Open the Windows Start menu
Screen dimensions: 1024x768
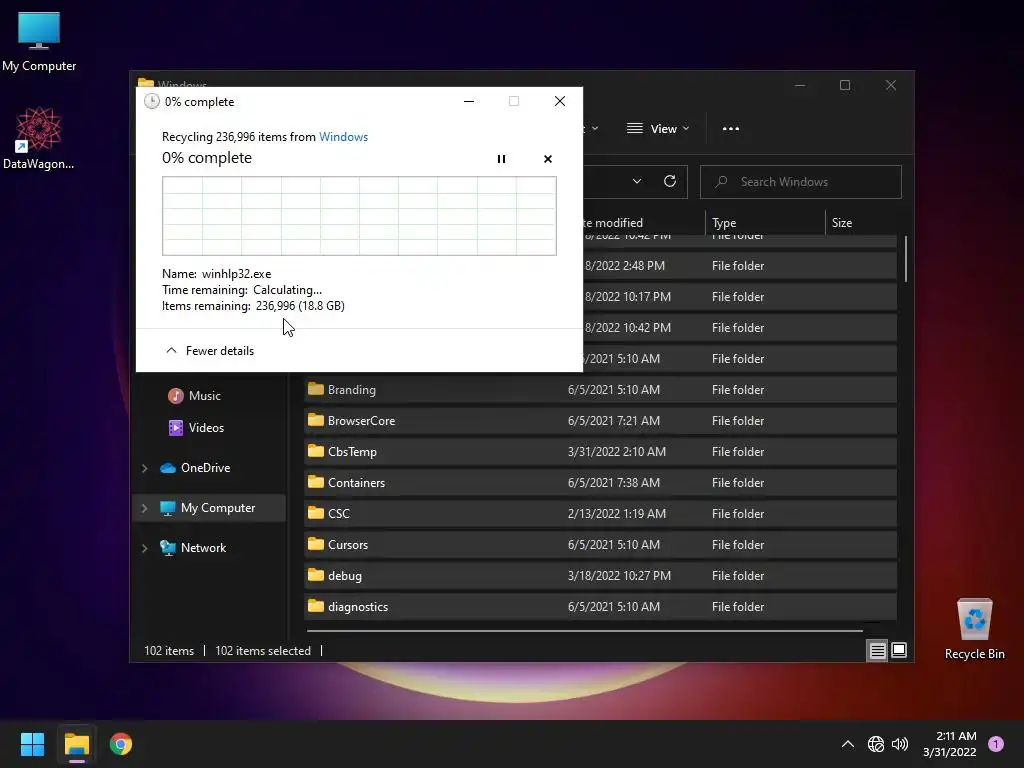click(32, 744)
